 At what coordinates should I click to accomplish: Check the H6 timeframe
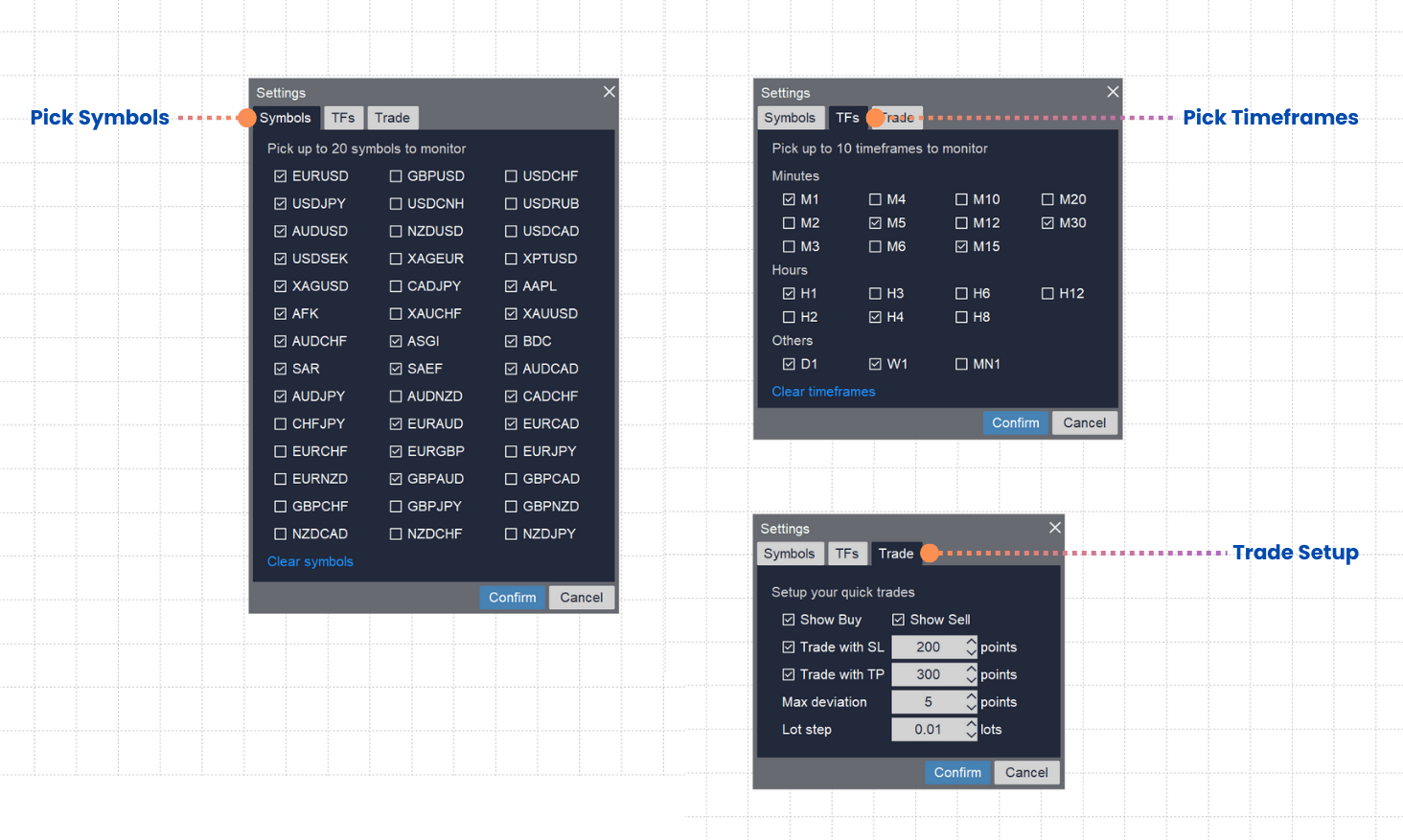pos(961,293)
